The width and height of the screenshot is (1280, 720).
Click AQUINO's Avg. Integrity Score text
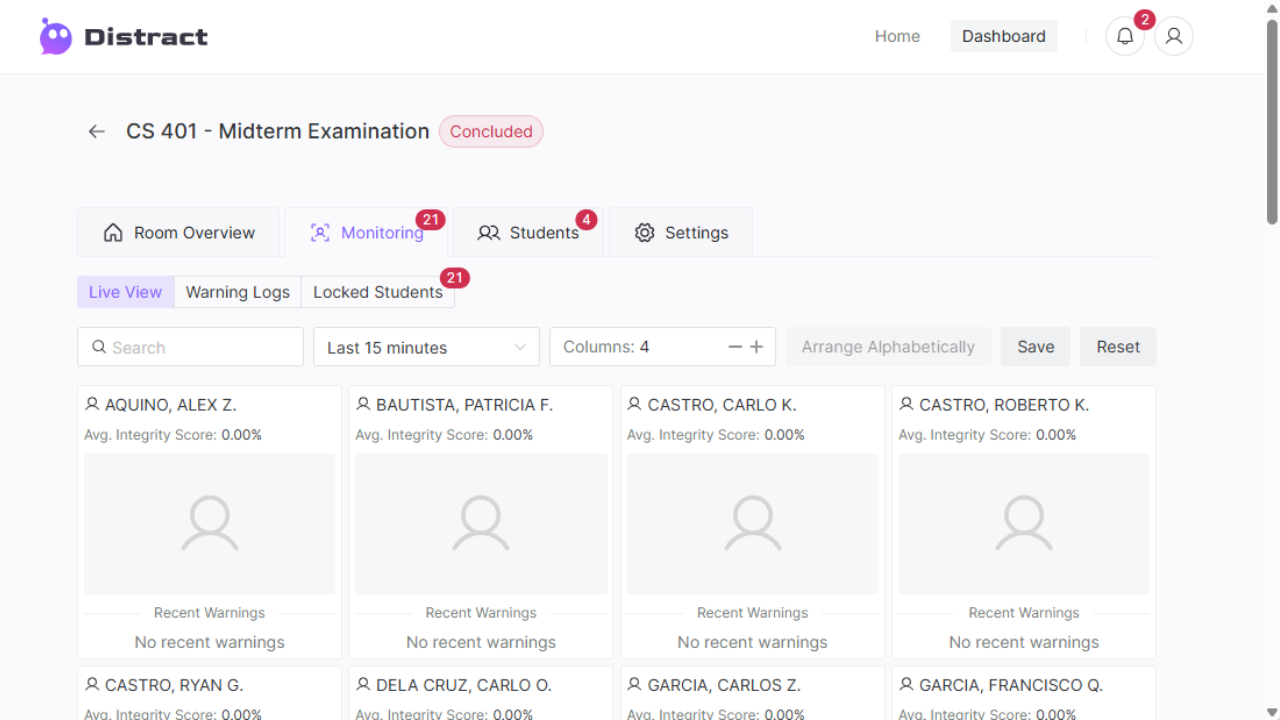pyautogui.click(x=173, y=435)
